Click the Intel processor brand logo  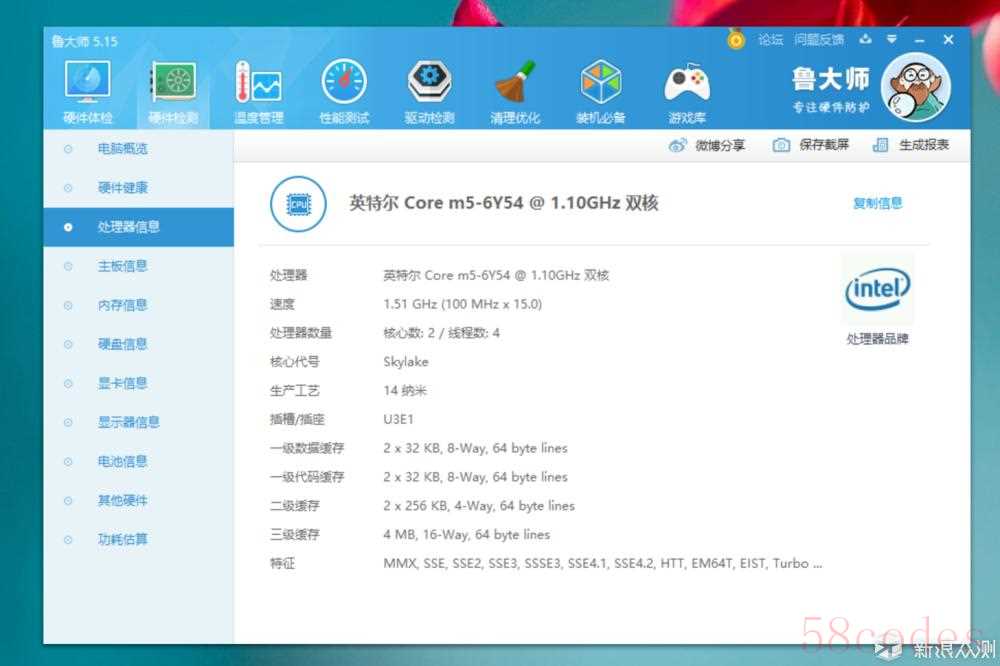(x=878, y=290)
